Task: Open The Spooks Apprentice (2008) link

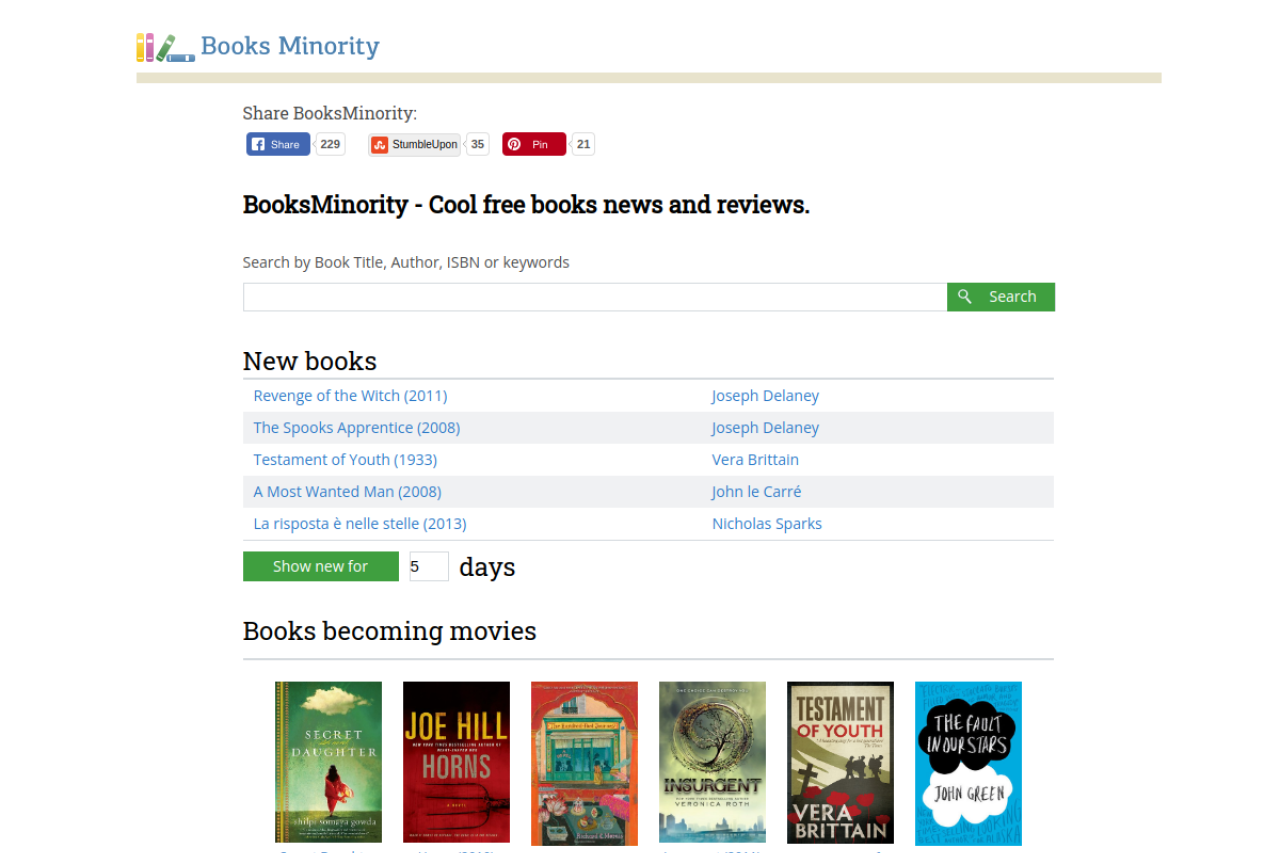Action: click(x=356, y=428)
